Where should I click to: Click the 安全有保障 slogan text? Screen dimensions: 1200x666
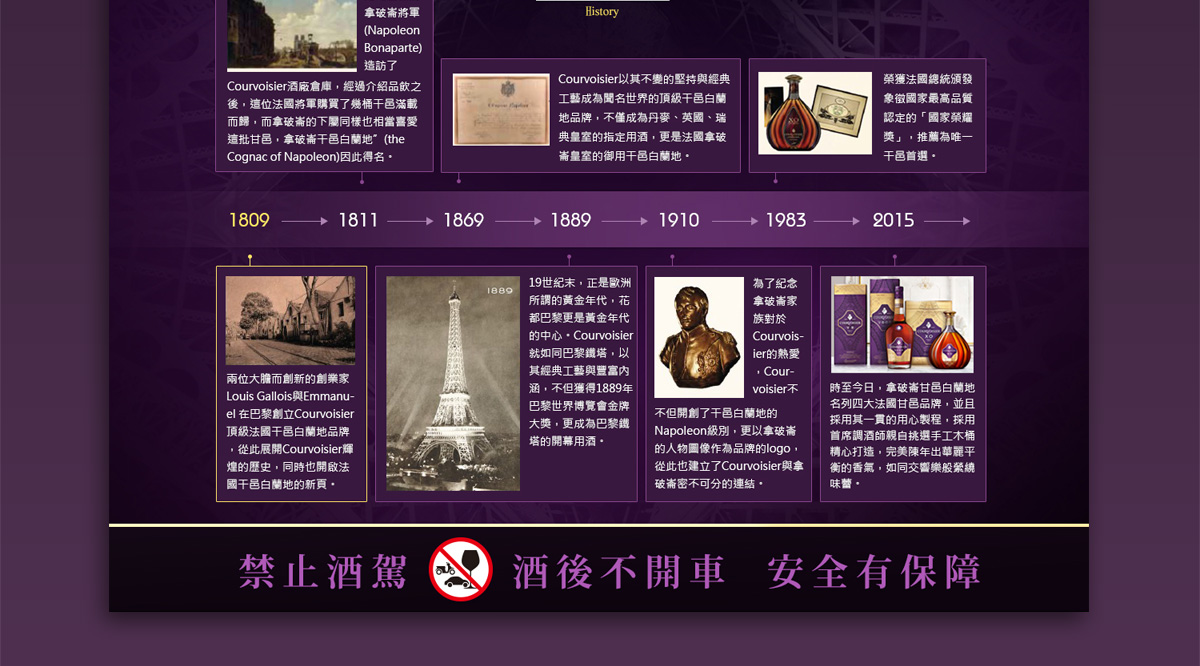874,572
